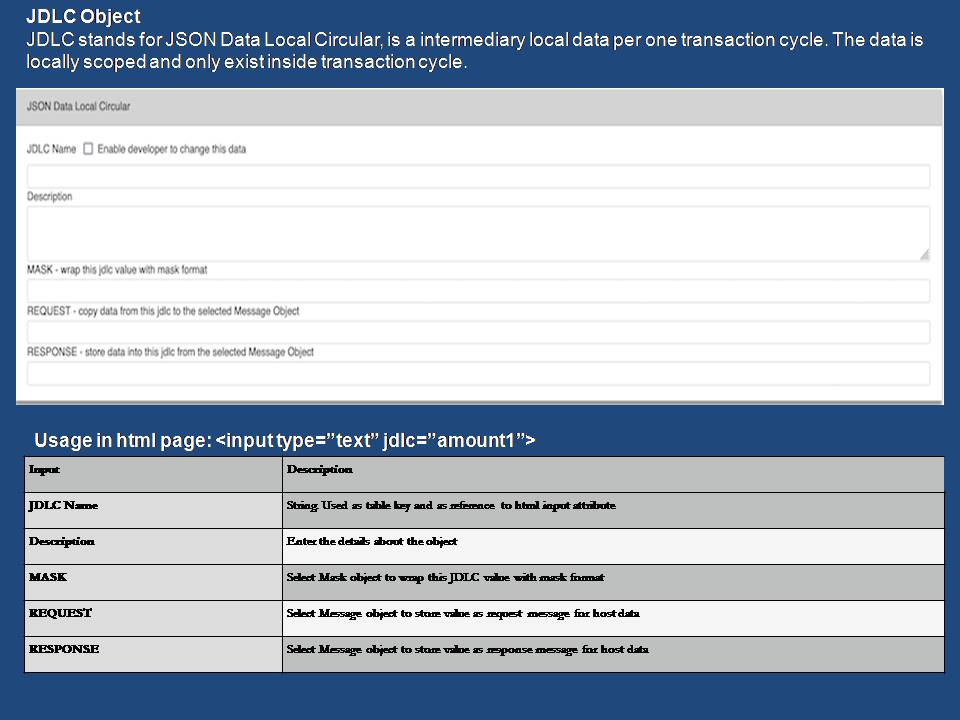Select the 'REQUEST' cell in the table
This screenshot has height=720, width=960.
coord(60,613)
